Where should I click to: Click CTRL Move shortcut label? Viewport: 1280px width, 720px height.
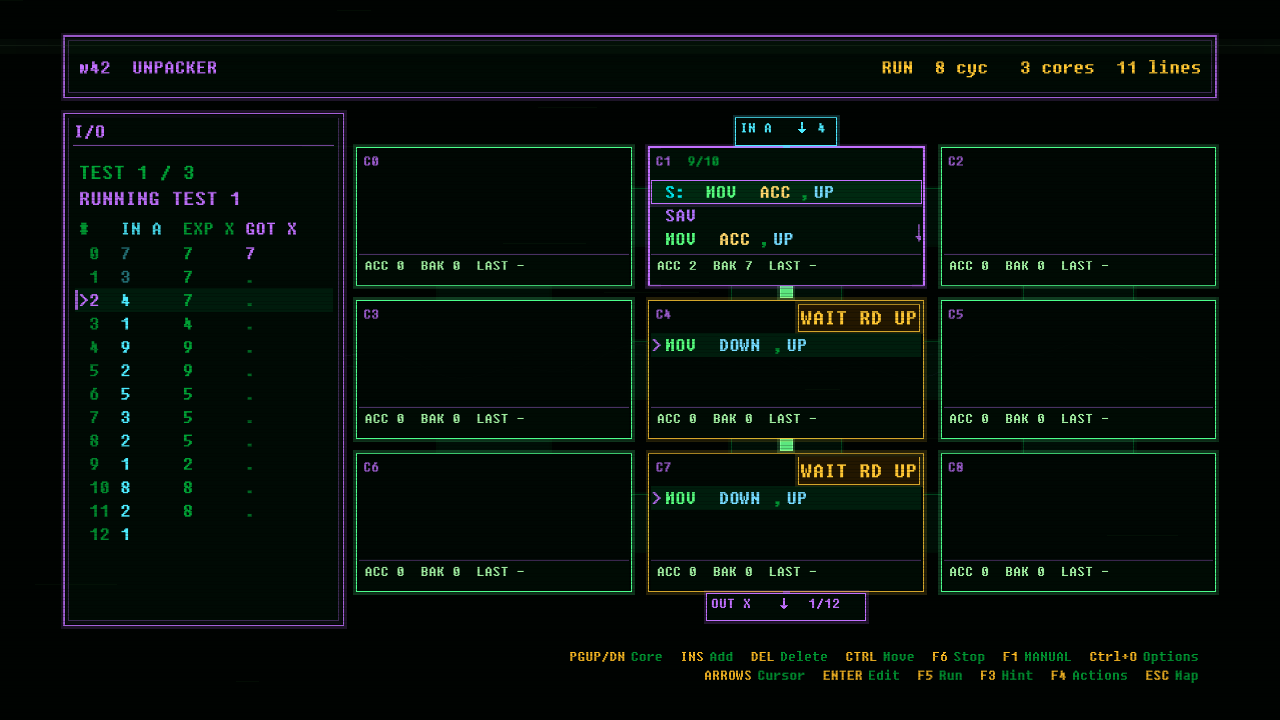pos(880,657)
